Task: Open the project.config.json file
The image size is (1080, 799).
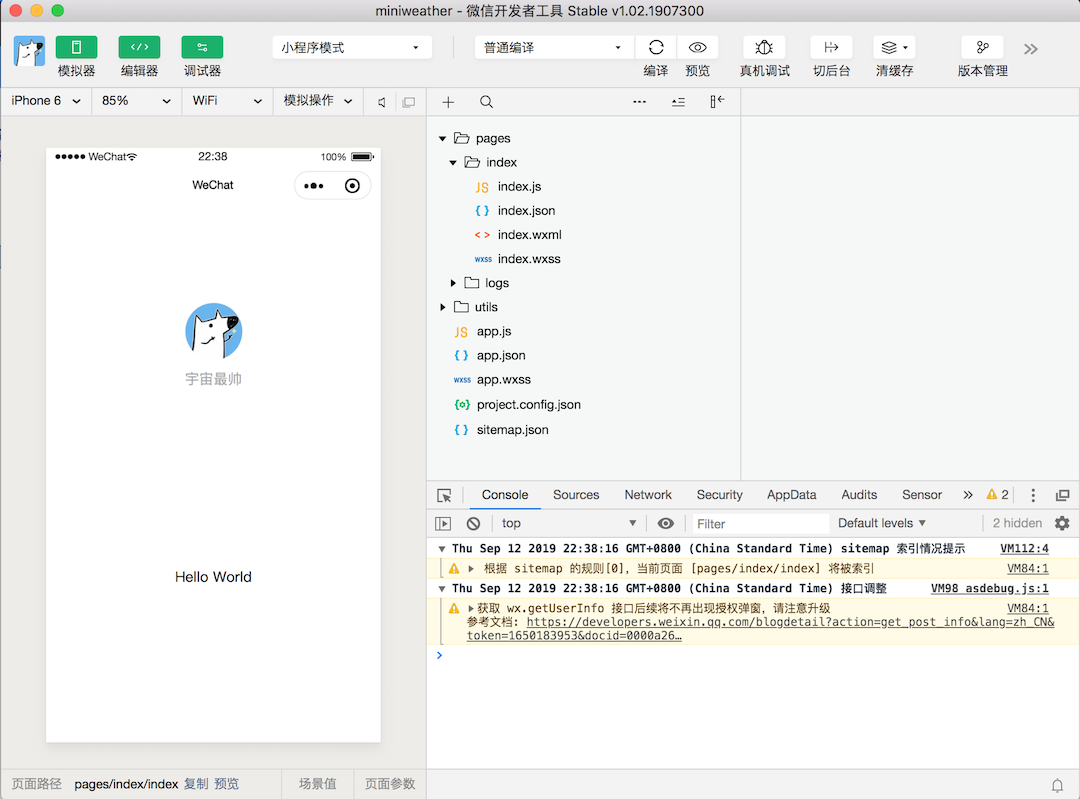Action: pyautogui.click(x=528, y=404)
